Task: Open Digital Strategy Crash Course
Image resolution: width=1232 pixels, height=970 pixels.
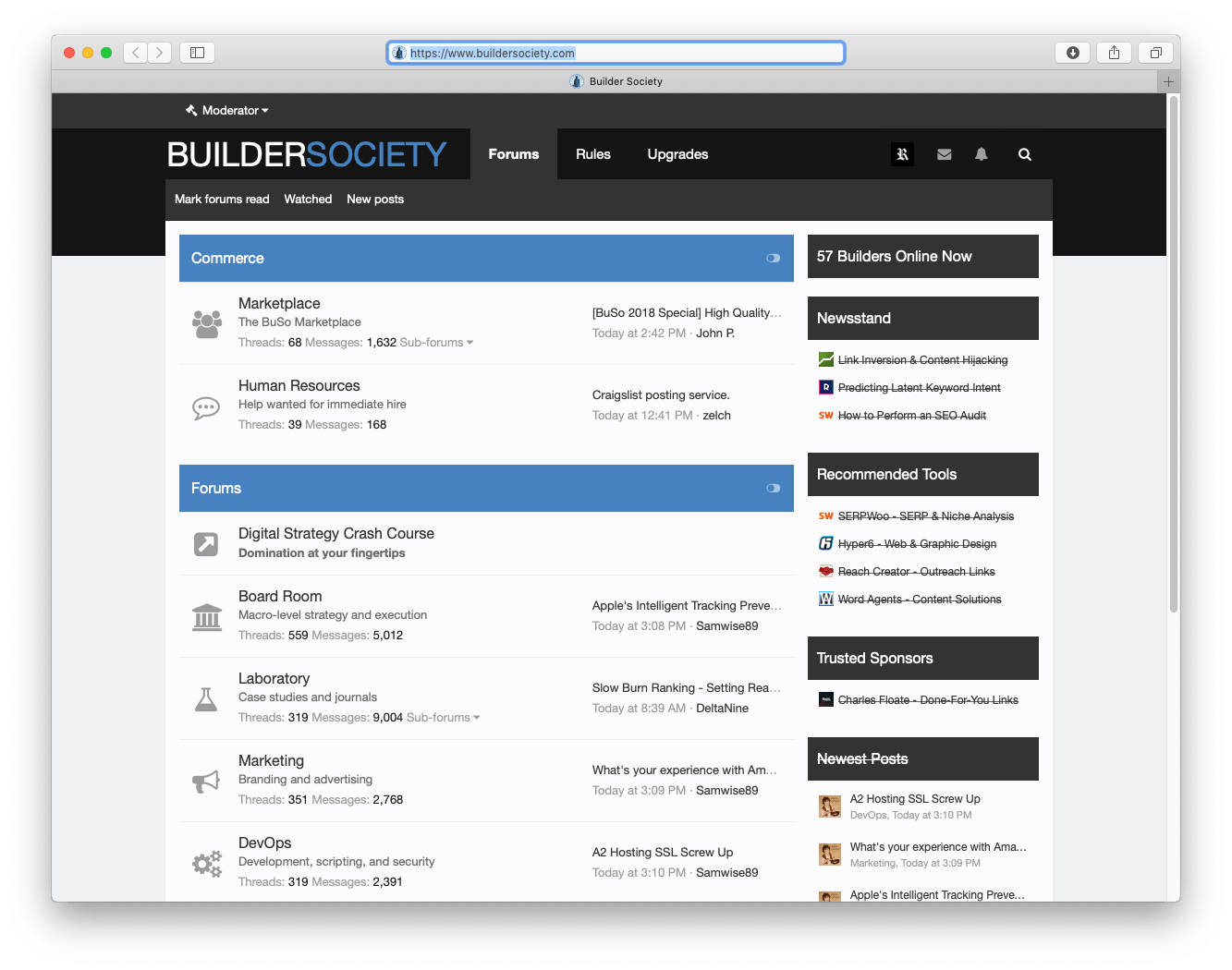Action: click(x=336, y=533)
